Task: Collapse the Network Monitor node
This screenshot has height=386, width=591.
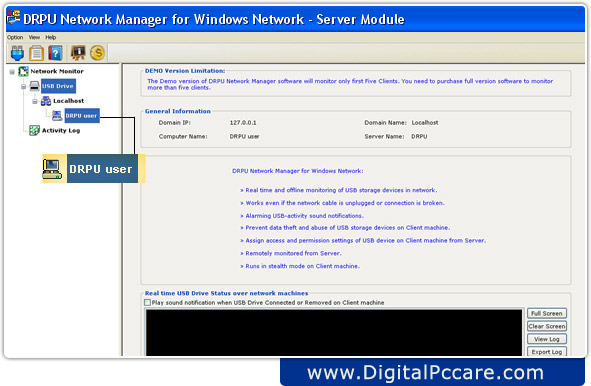Action: pyautogui.click(x=12, y=72)
